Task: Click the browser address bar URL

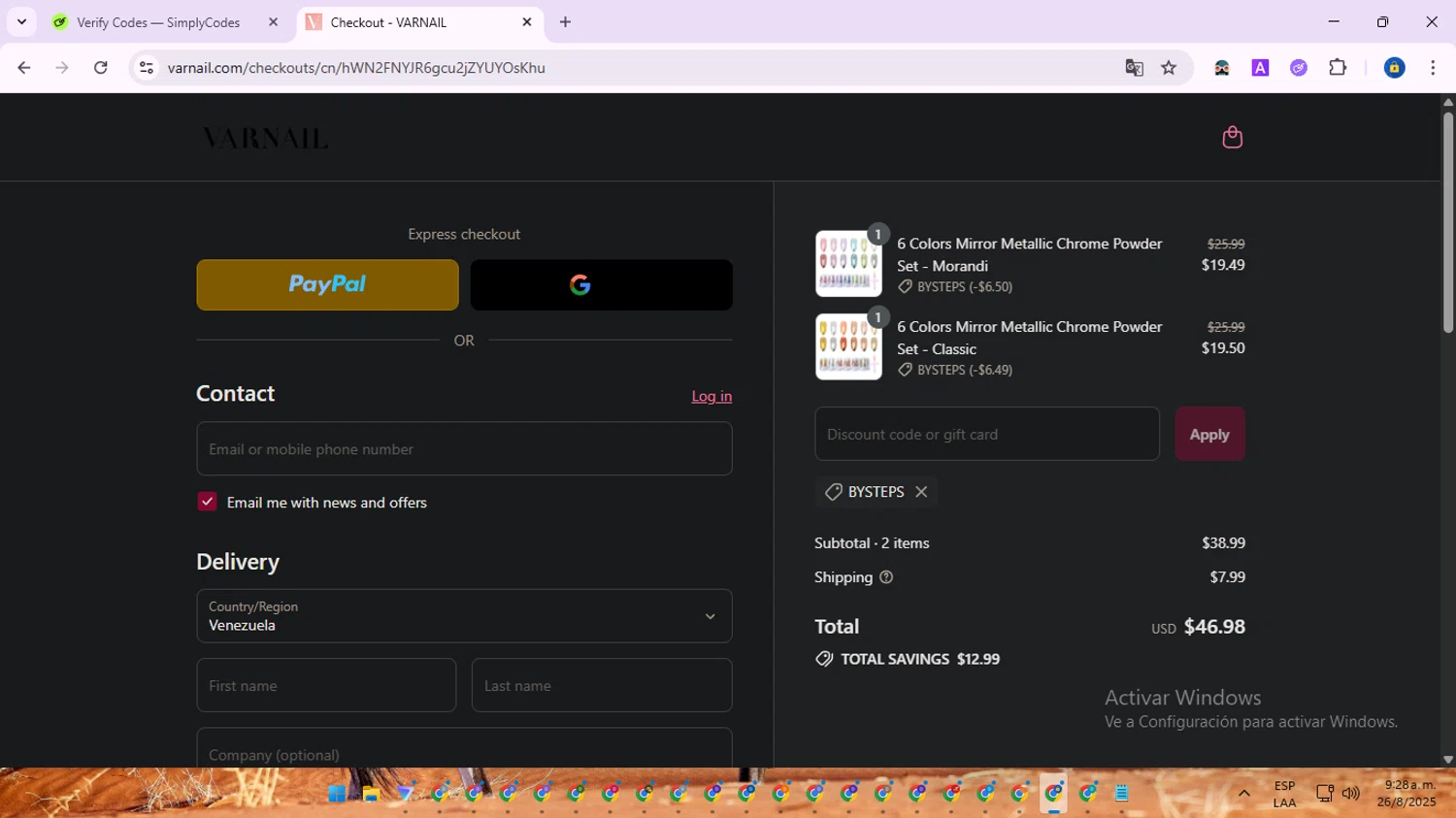Action: point(356,68)
